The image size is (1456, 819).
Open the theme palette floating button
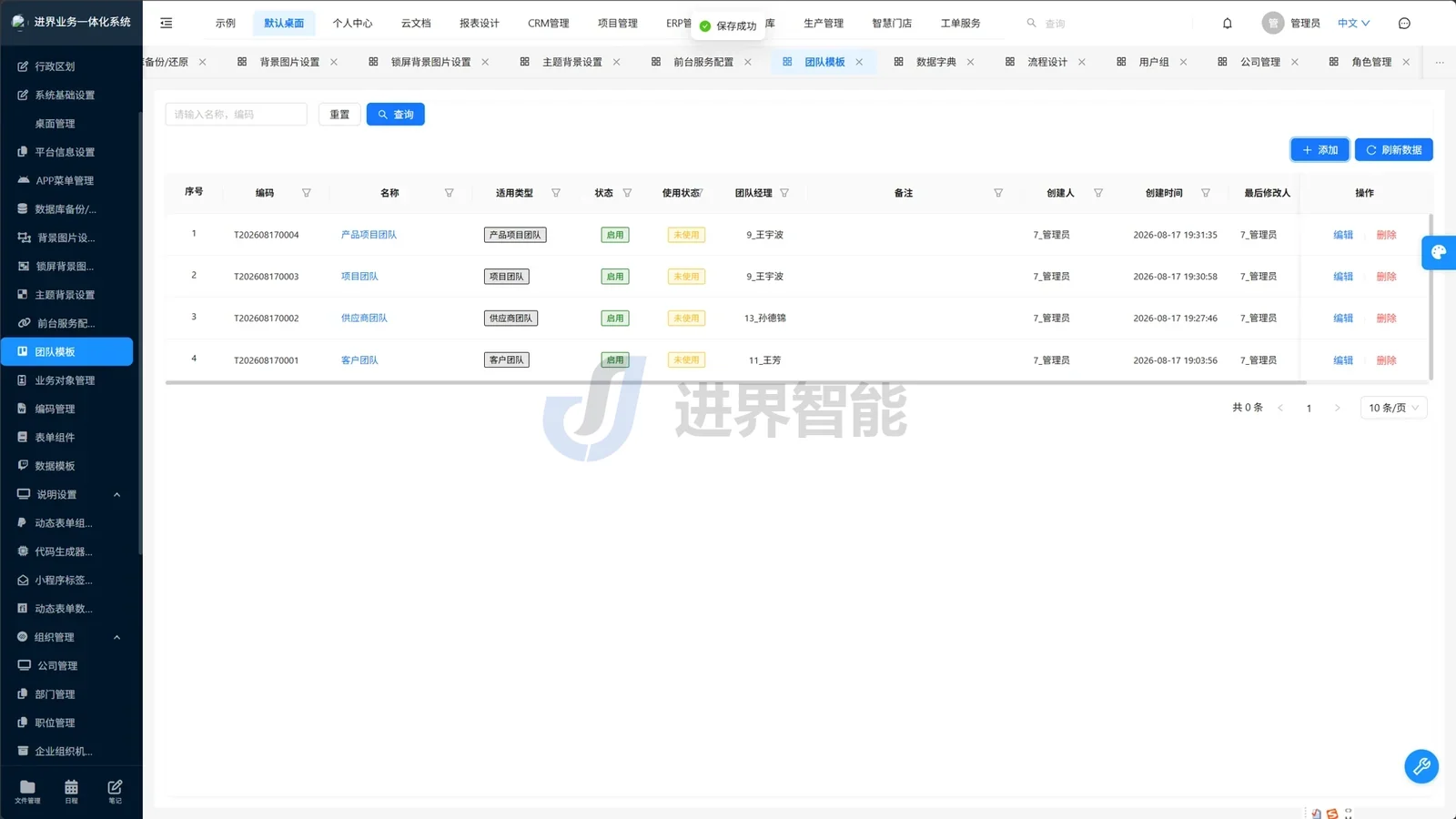[x=1439, y=252]
